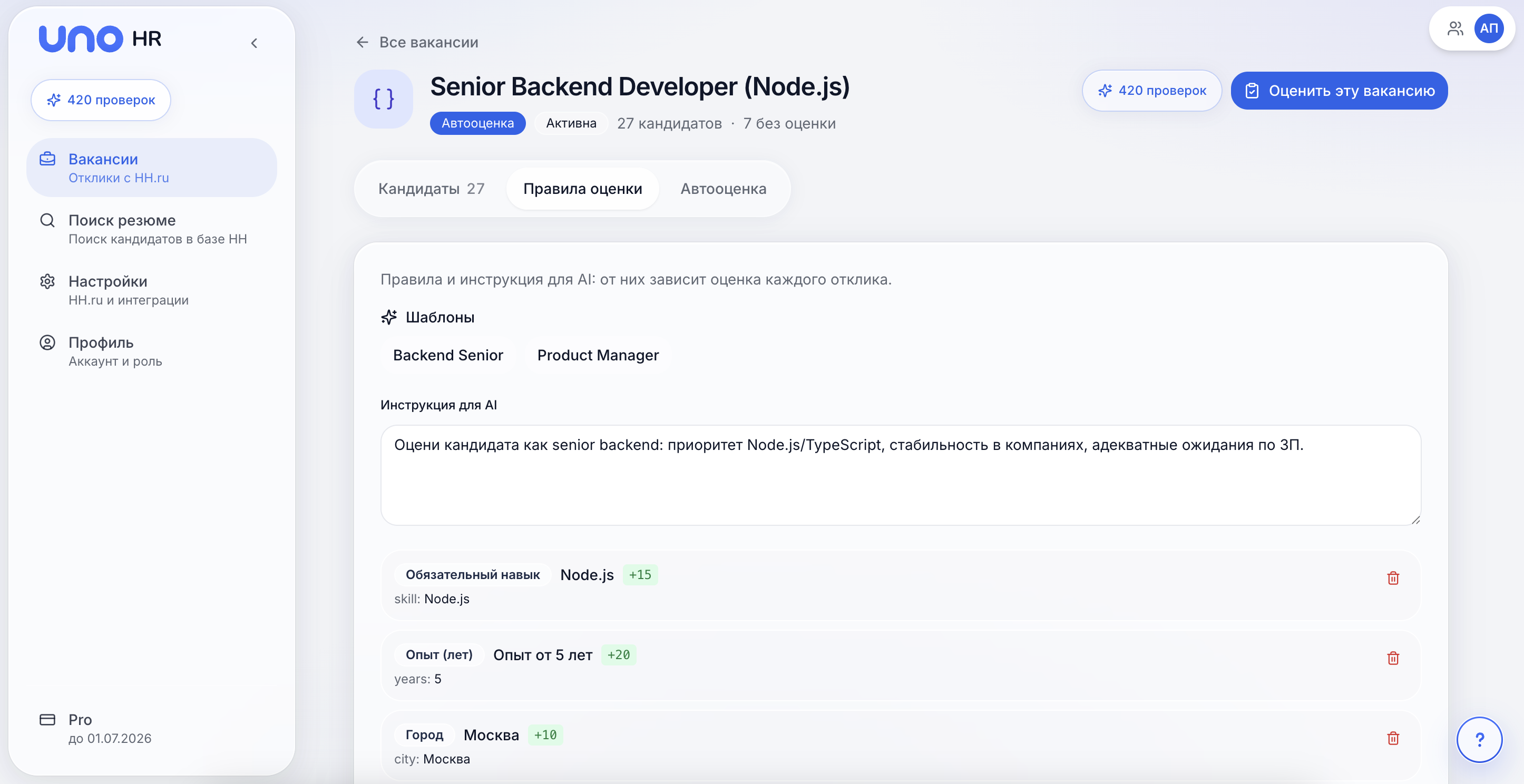Click 'Оценить эту вакансию' button
1524x784 pixels.
pos(1339,91)
